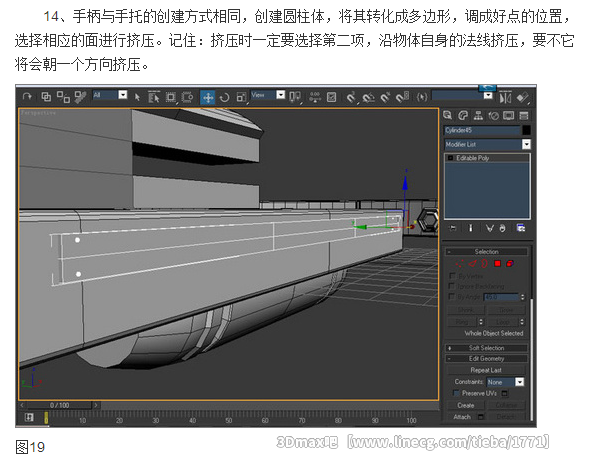Open the Hierarchy panel tab
This screenshot has height=461, width=589.
click(478, 115)
